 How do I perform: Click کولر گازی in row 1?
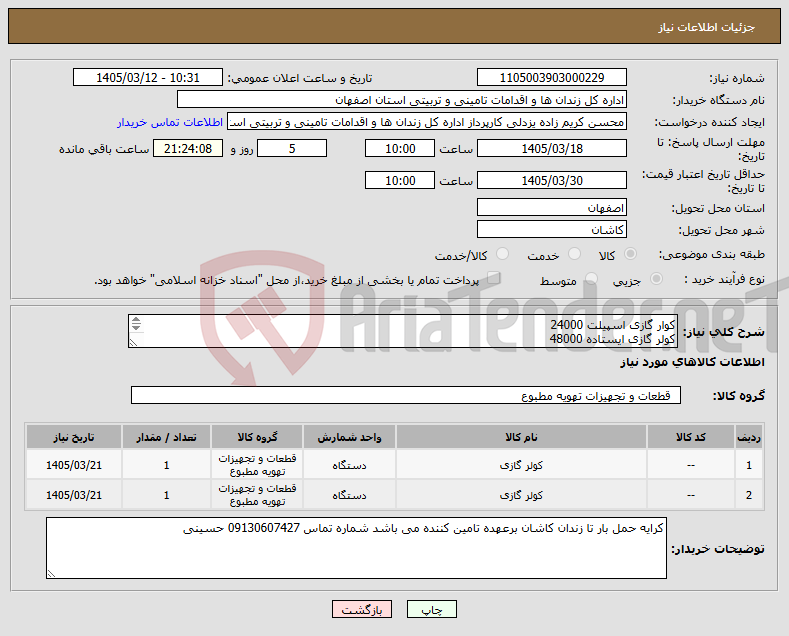pos(521,465)
